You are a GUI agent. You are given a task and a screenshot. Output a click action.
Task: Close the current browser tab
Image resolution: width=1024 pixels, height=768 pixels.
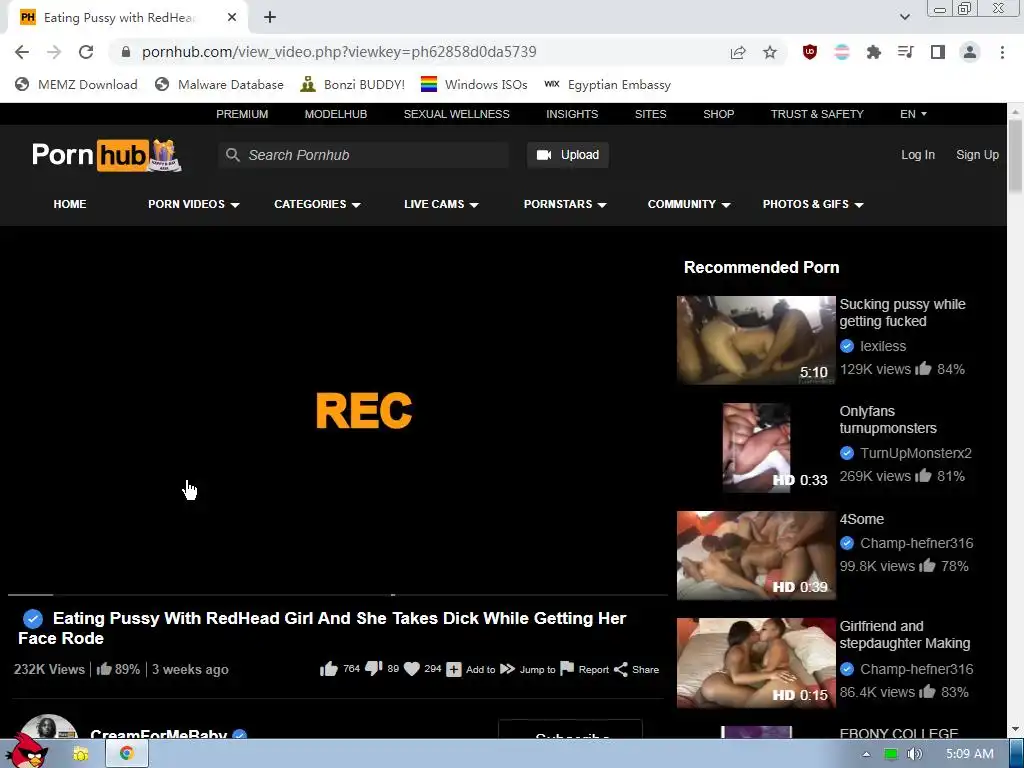click(x=232, y=18)
